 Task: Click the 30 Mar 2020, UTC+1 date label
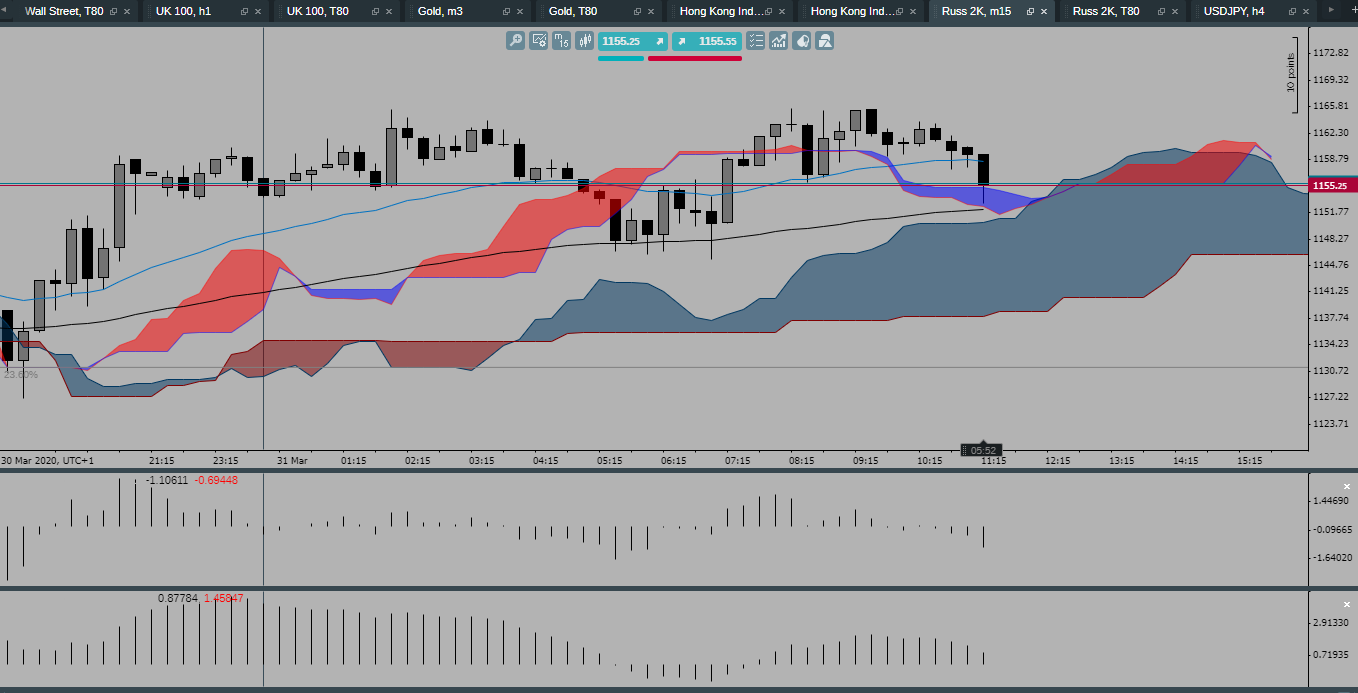pos(47,461)
